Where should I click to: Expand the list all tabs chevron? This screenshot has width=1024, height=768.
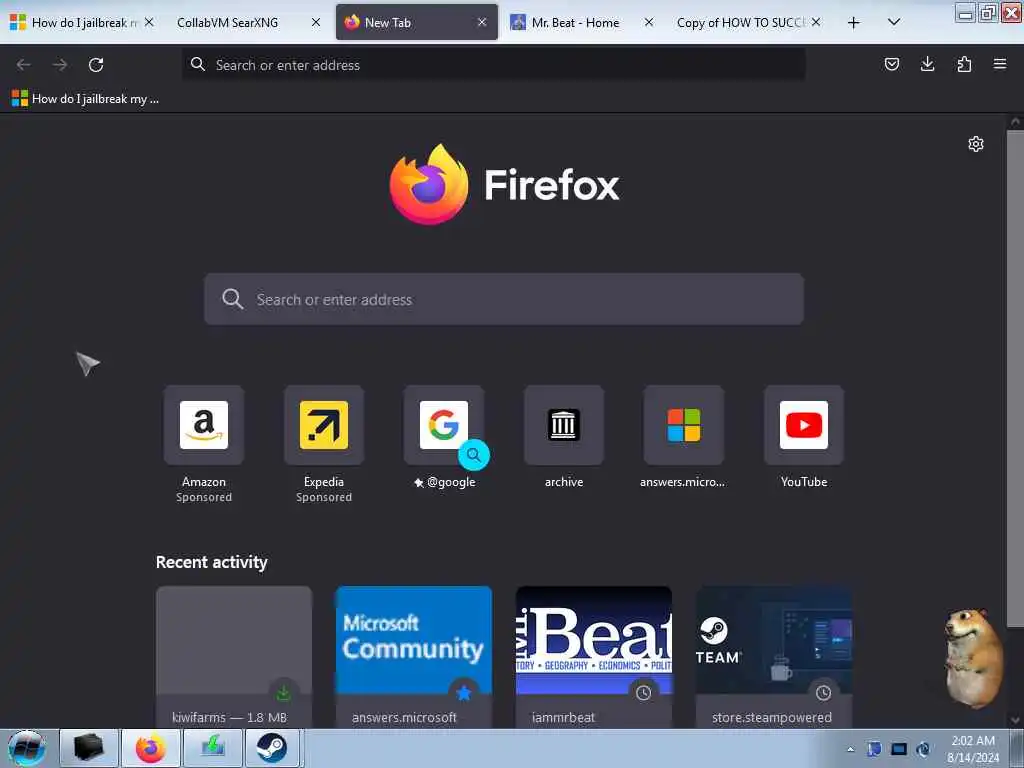coord(894,22)
